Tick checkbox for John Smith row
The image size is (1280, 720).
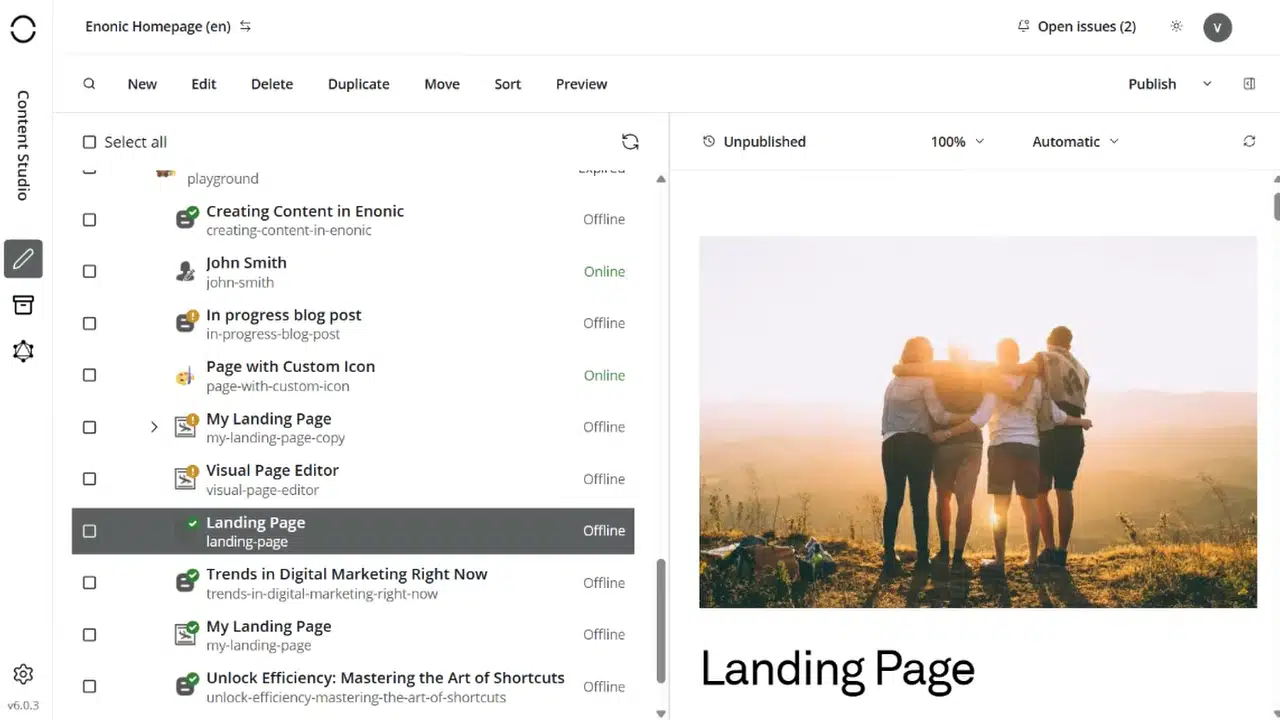click(89, 272)
